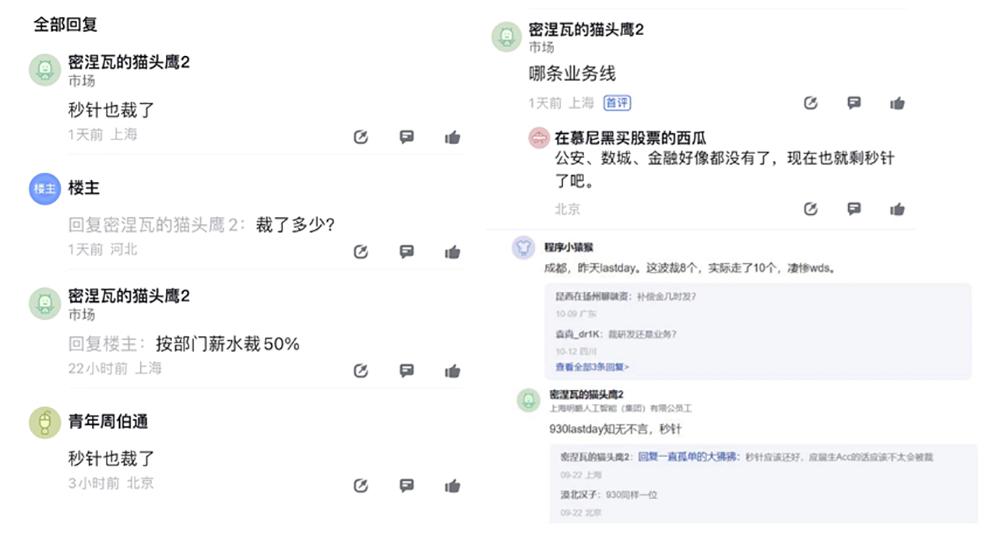Like the "哪条业务线" comment
Viewport: 1000px width, 555px height.
coord(897,103)
